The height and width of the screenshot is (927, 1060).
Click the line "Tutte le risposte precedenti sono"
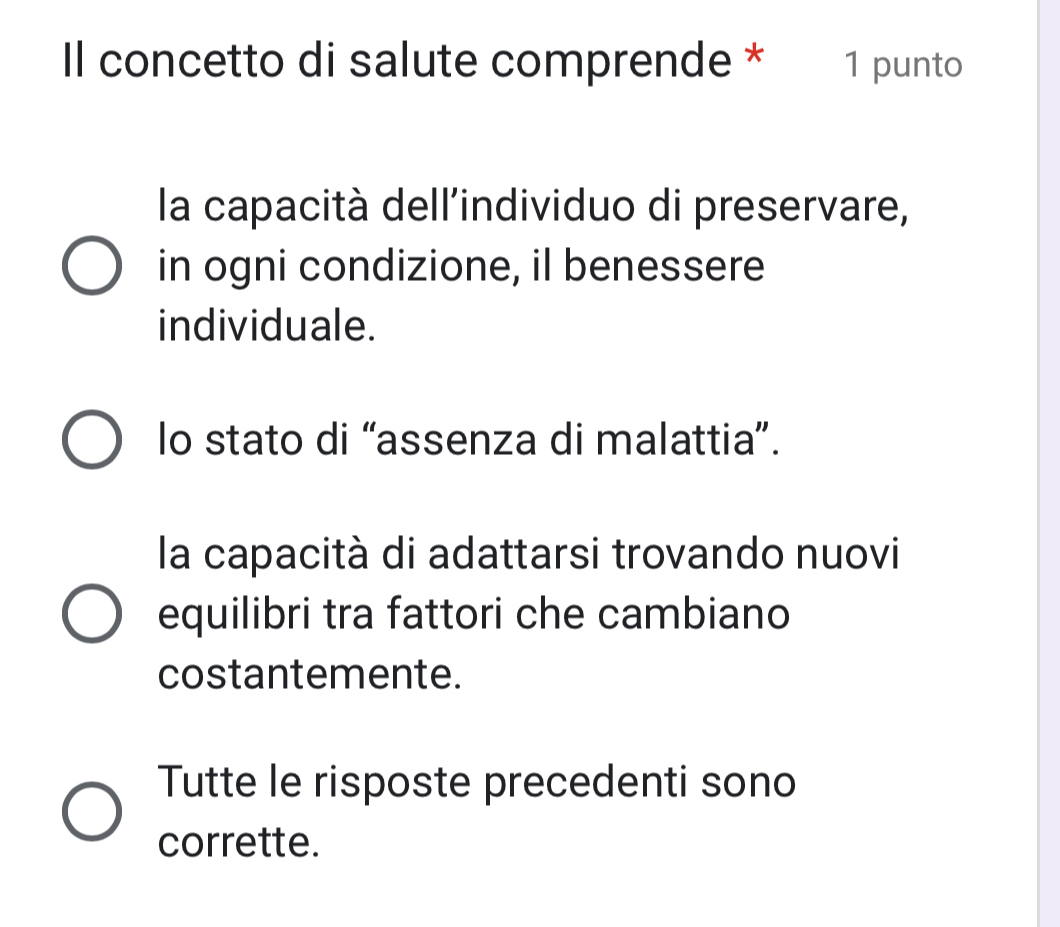coord(477,782)
